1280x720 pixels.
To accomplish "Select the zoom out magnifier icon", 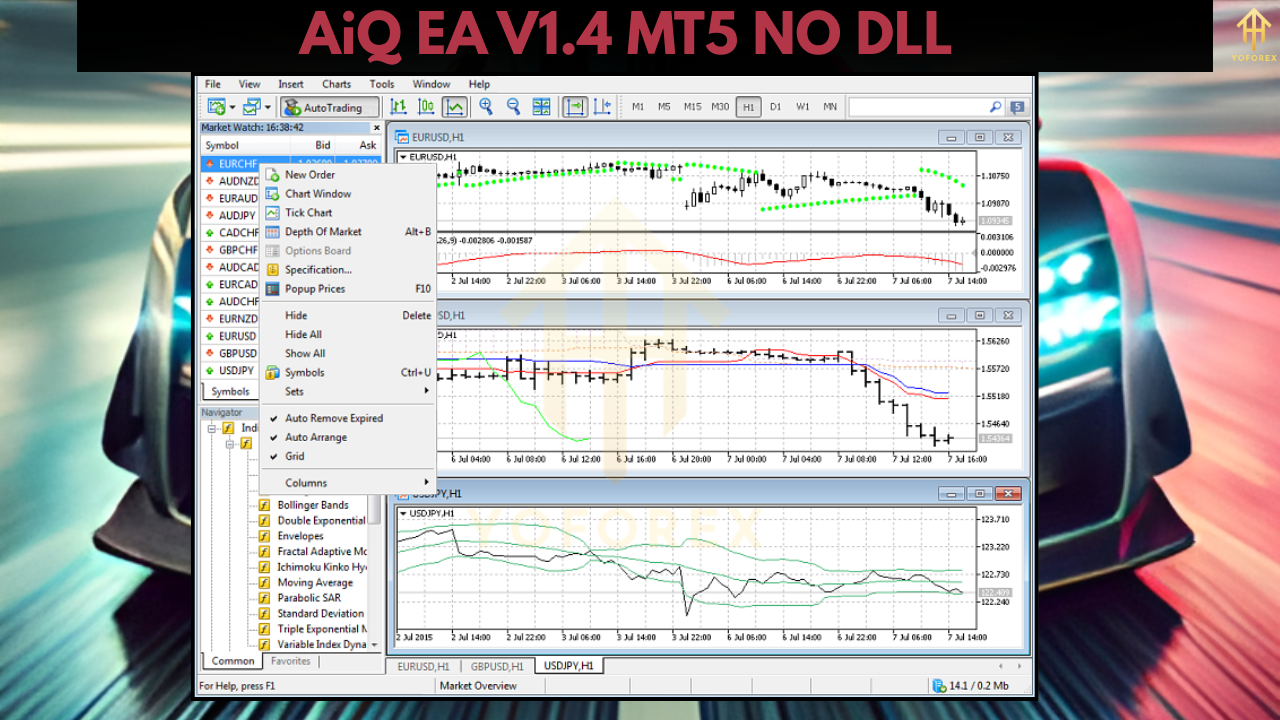I will pos(513,107).
